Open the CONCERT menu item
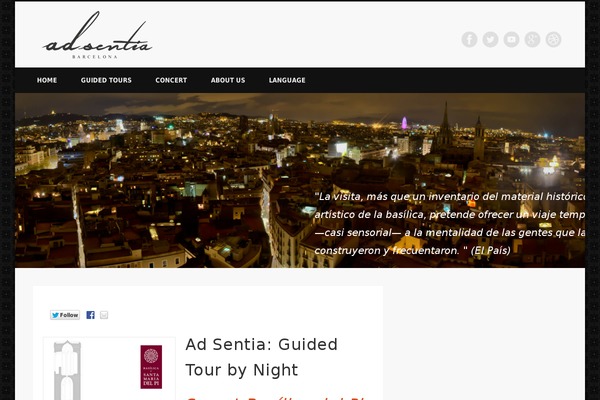600x400 pixels. point(171,80)
